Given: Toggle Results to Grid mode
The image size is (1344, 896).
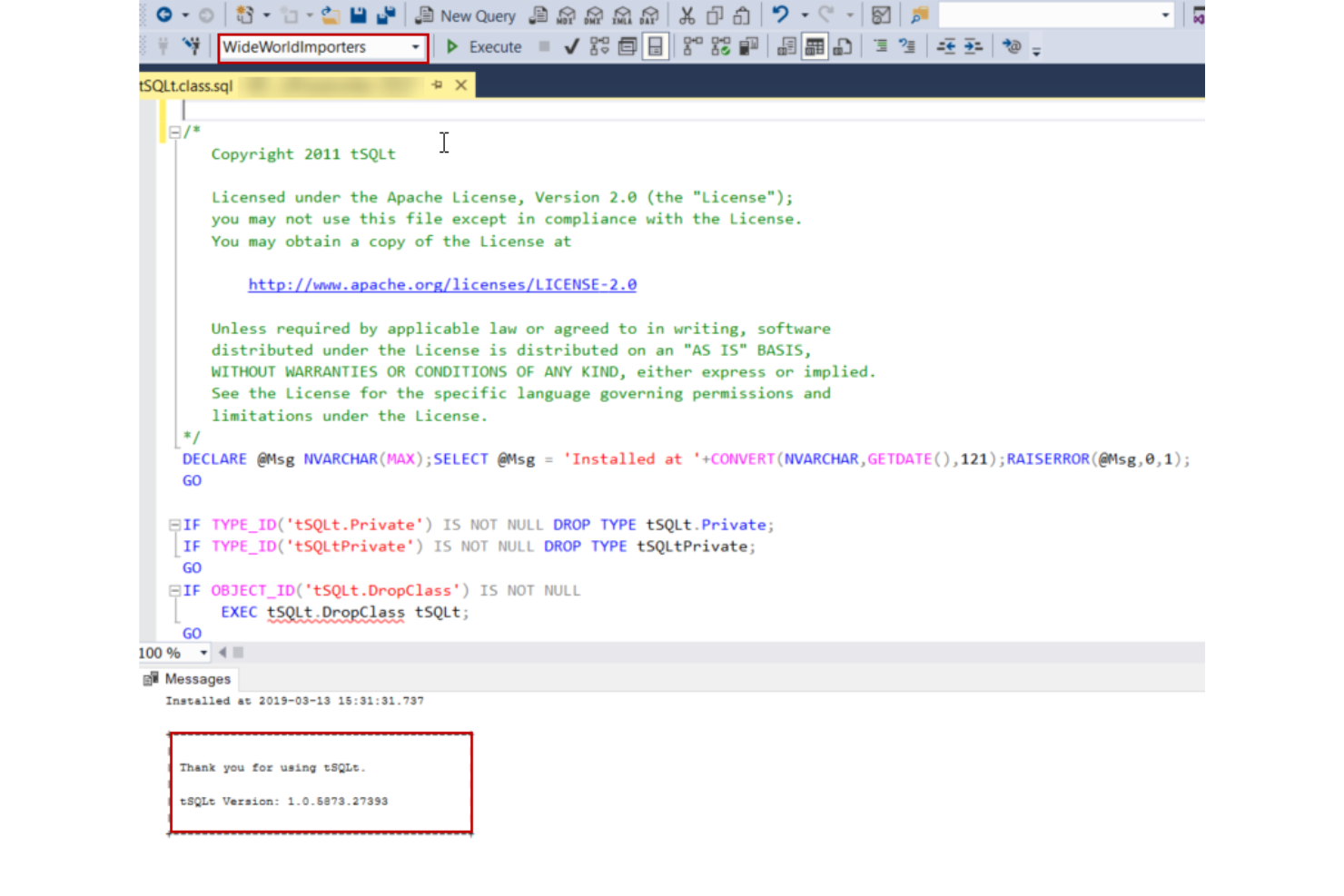Looking at the screenshot, I should pyautogui.click(x=815, y=47).
